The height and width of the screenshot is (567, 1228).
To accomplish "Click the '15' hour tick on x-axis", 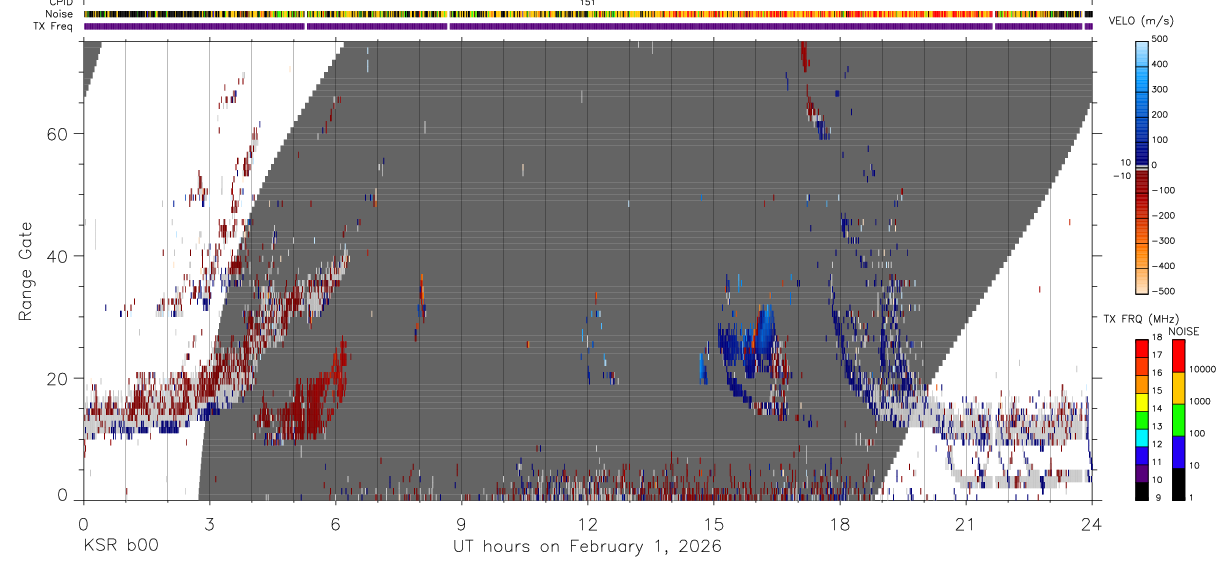I will [714, 523].
